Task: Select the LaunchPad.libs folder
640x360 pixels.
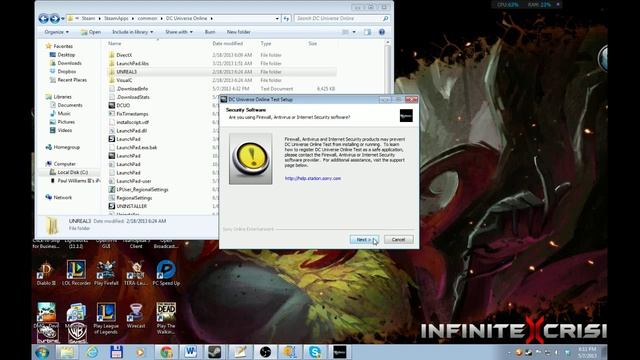Action: [x=132, y=64]
